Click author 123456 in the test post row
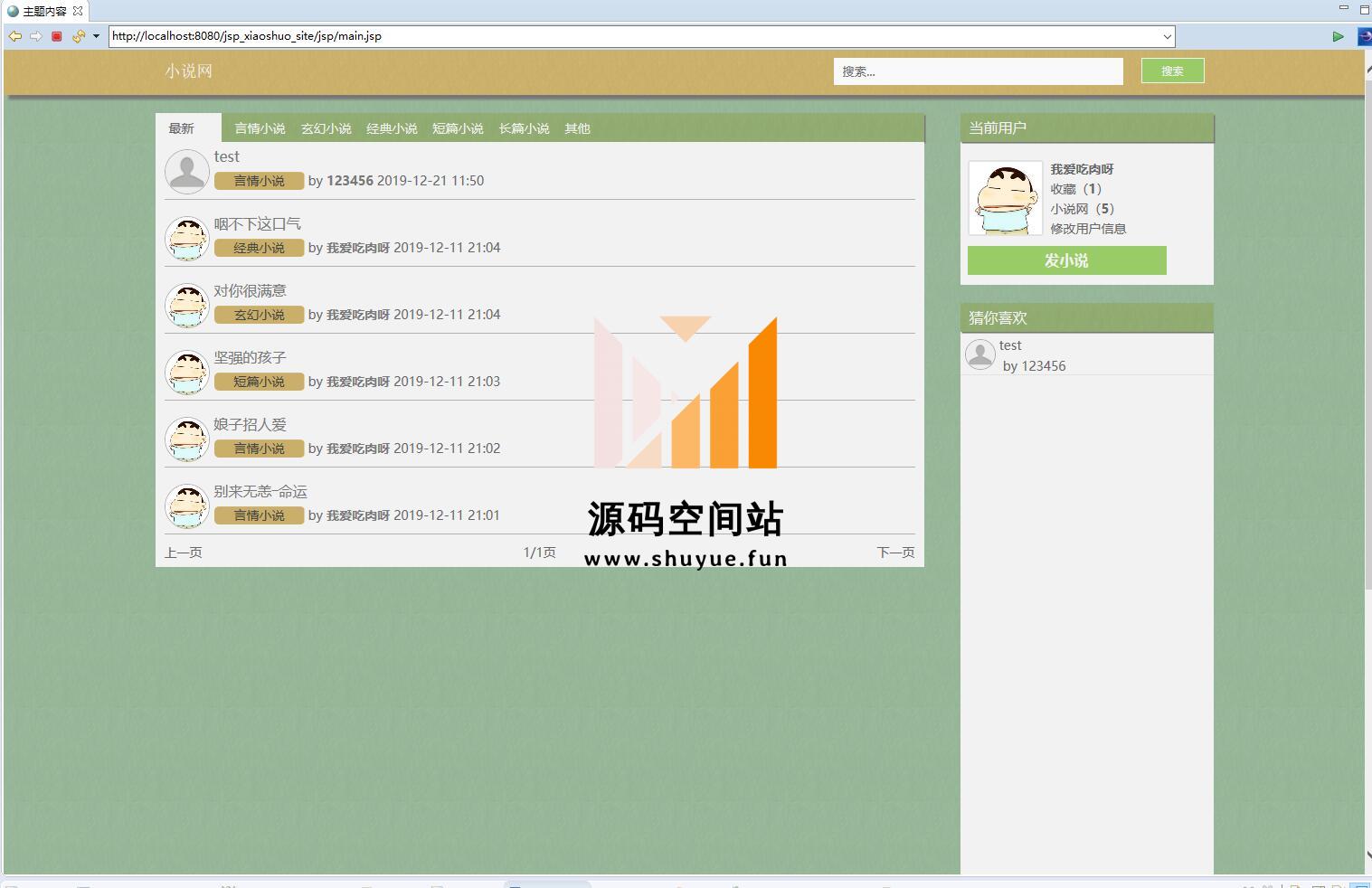Screen dimensions: 1372x888 [x=349, y=181]
